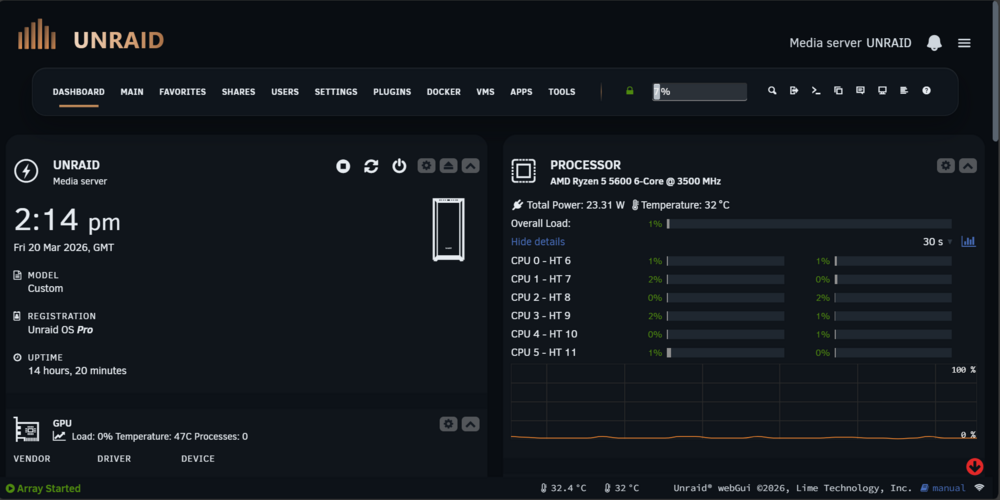Click the CPU 5 load bar
Screen dimensions: 1000x500
tap(726, 353)
